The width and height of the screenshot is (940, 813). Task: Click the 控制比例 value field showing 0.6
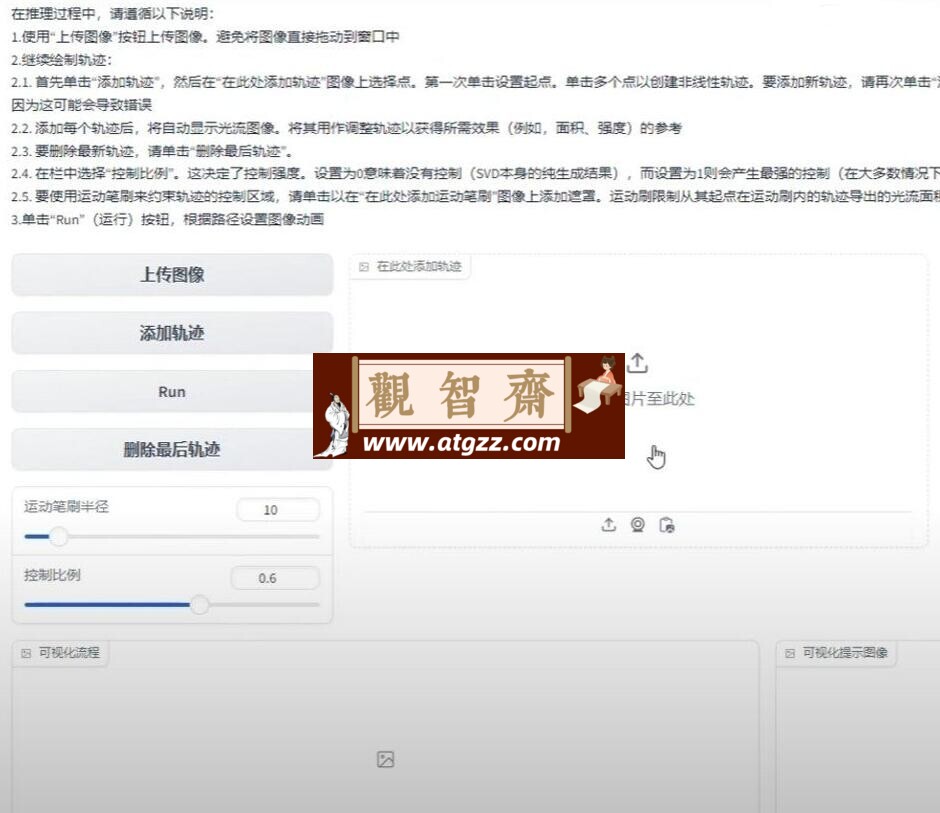click(275, 578)
